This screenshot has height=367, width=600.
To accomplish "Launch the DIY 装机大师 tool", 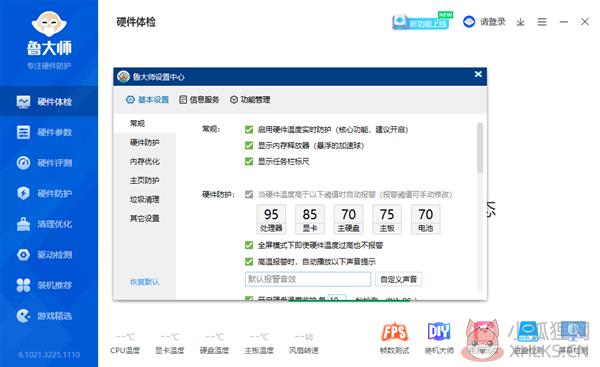I will 439,337.
